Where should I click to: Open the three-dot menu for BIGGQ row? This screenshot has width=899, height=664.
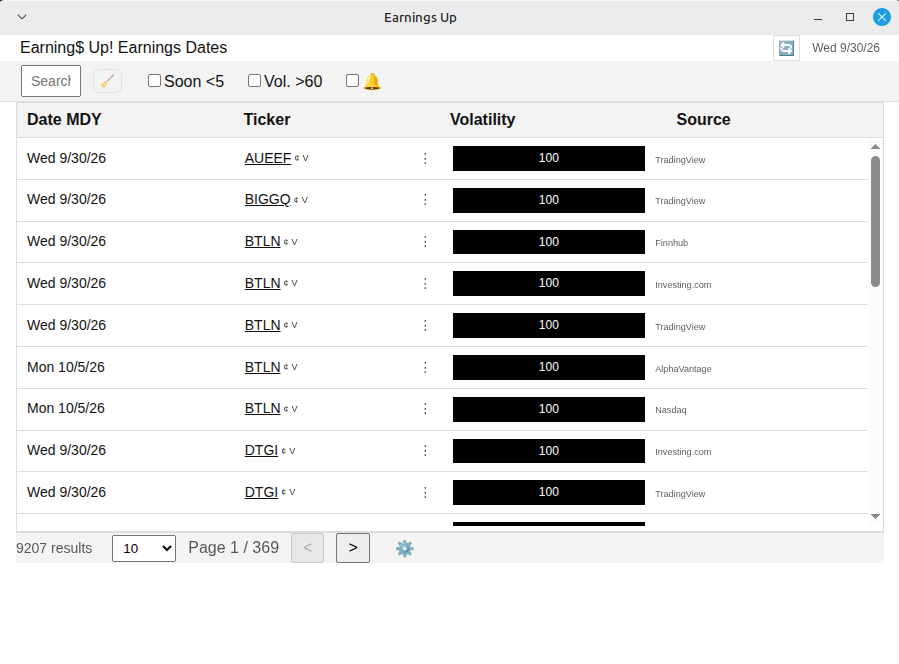coord(425,200)
